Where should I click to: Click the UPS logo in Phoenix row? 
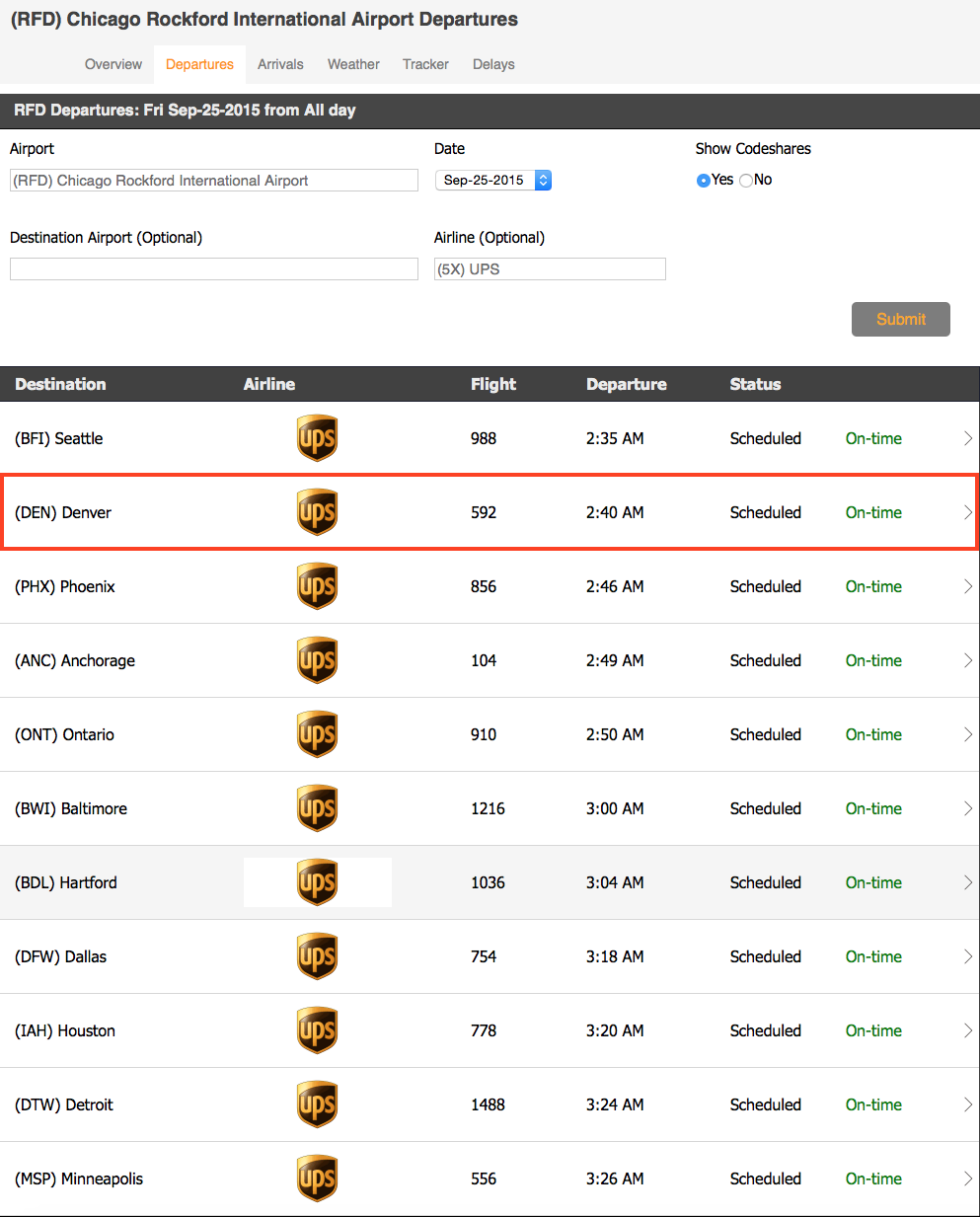[317, 586]
